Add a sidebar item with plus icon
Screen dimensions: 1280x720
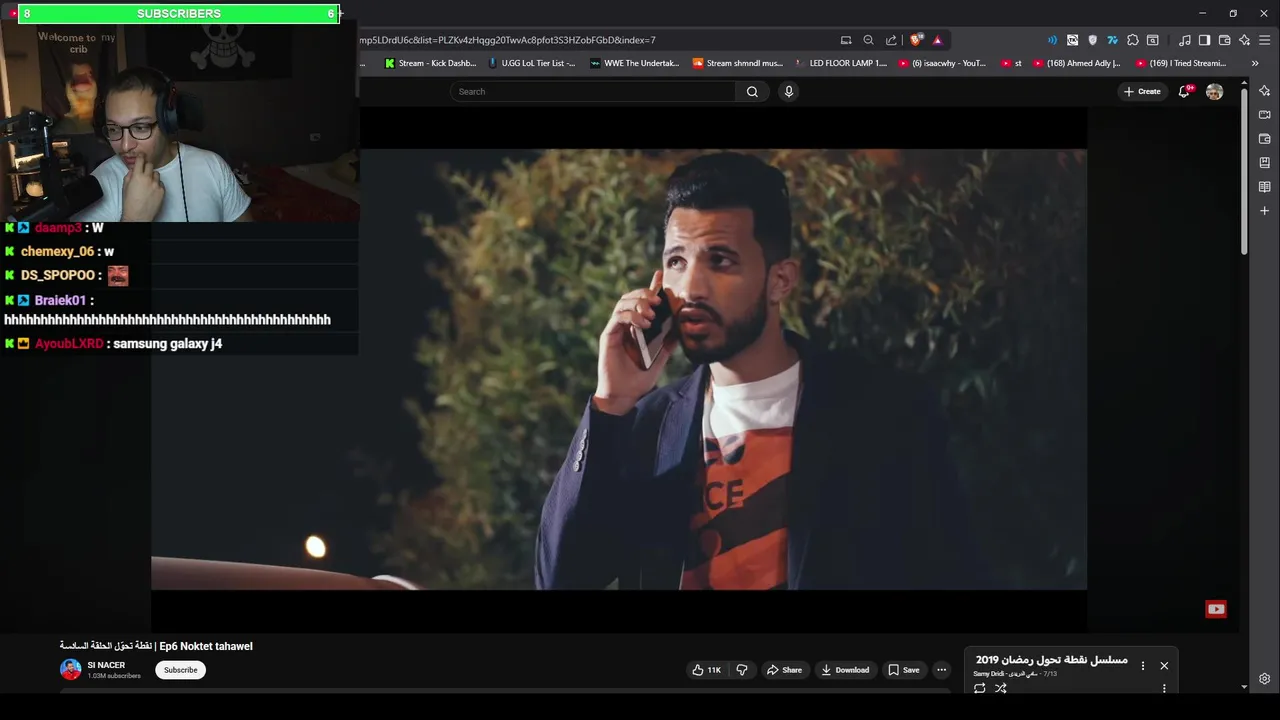point(1264,211)
